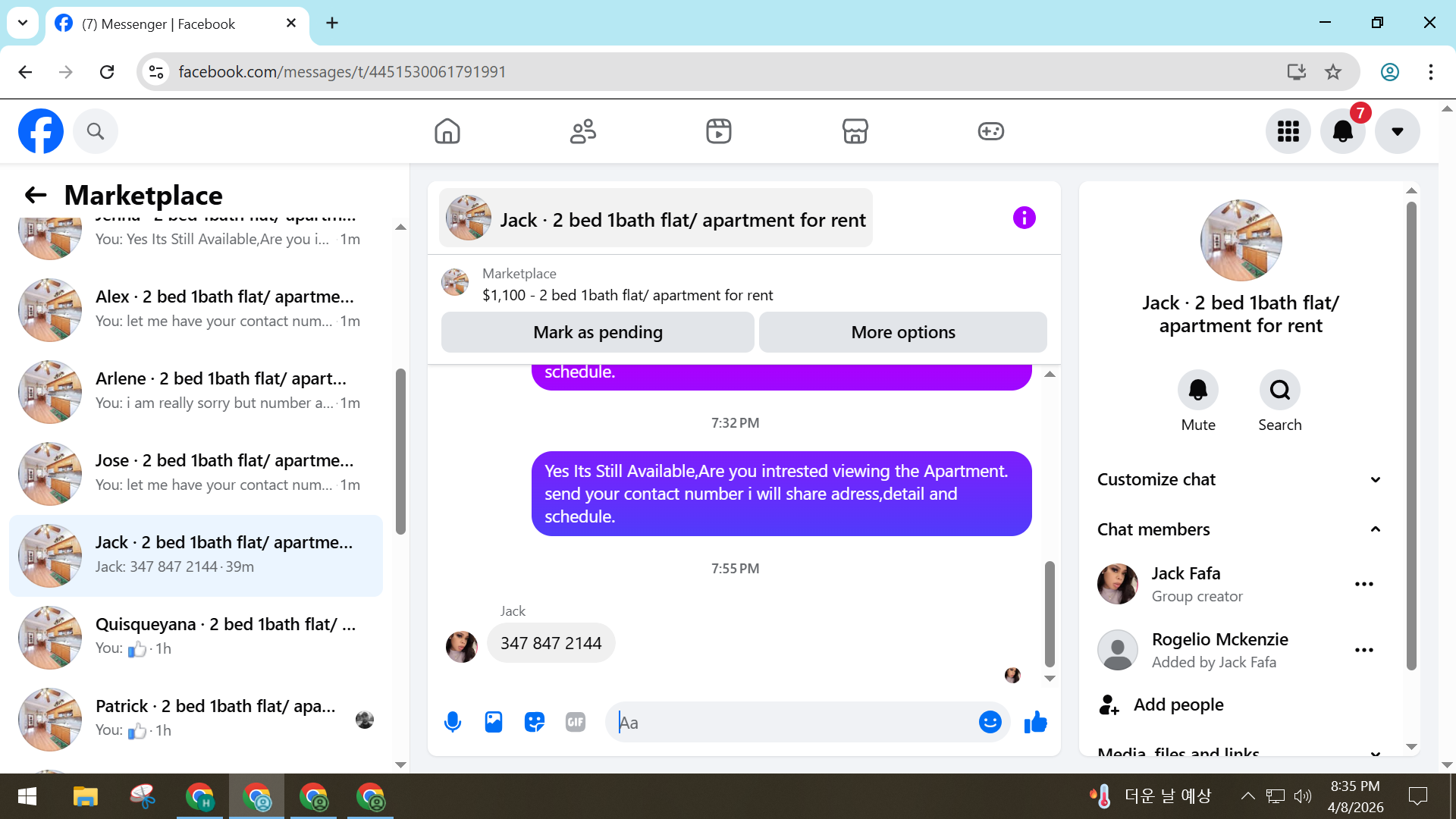This screenshot has width=1456, height=819.
Task: Open the GIF picker icon
Action: coord(576,722)
